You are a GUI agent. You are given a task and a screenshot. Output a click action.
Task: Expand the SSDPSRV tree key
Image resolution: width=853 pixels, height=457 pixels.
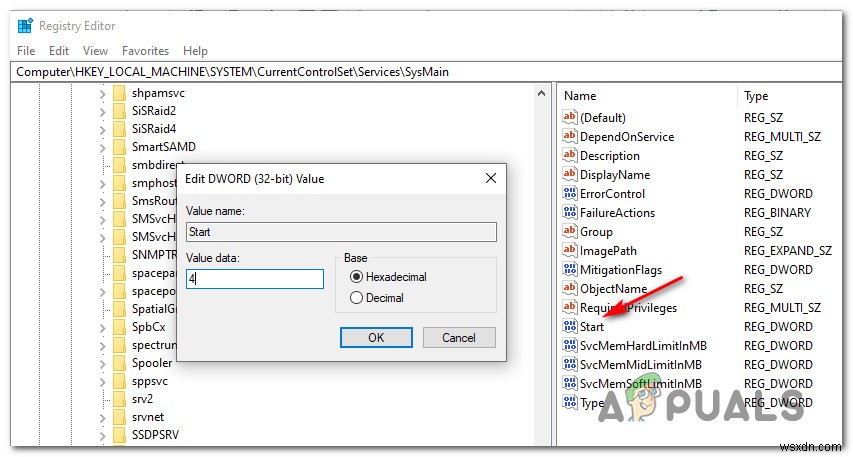pyautogui.click(x=102, y=435)
